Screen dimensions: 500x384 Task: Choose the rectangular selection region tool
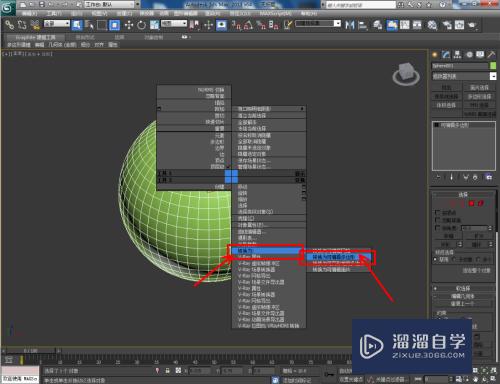click(x=102, y=25)
